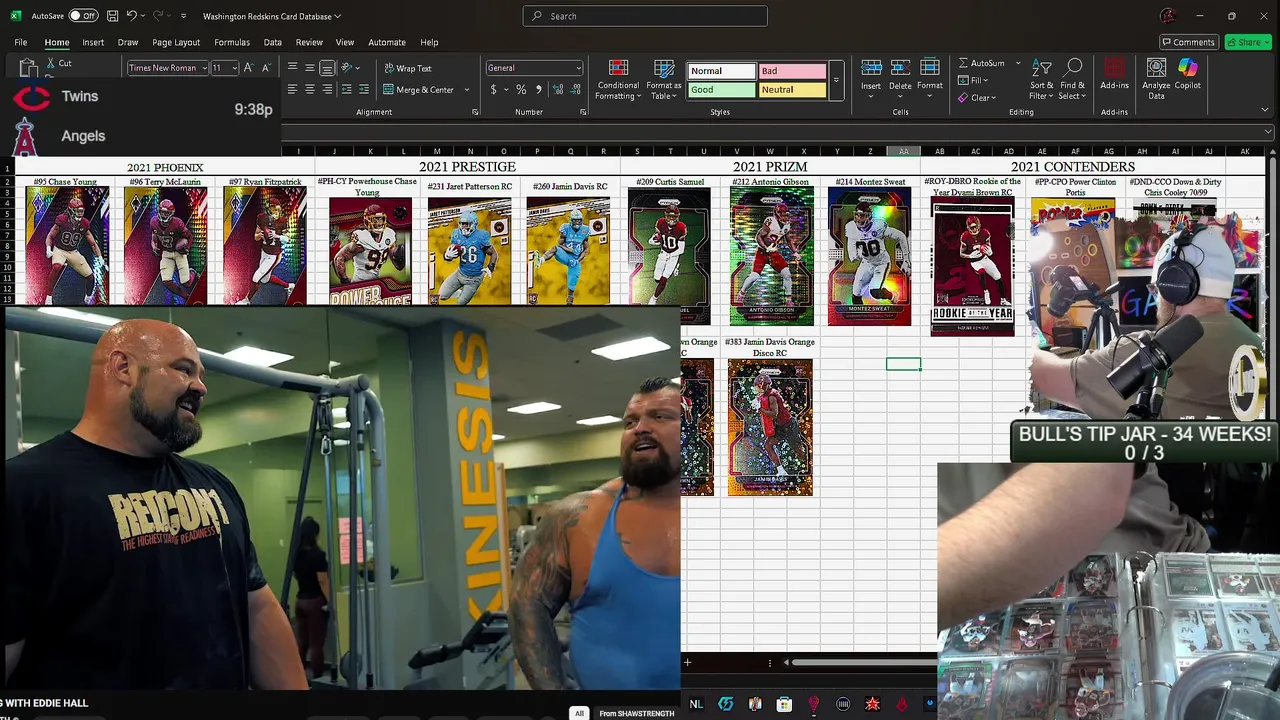1280x720 pixels.
Task: Open the Add-ins button
Action: (1114, 74)
